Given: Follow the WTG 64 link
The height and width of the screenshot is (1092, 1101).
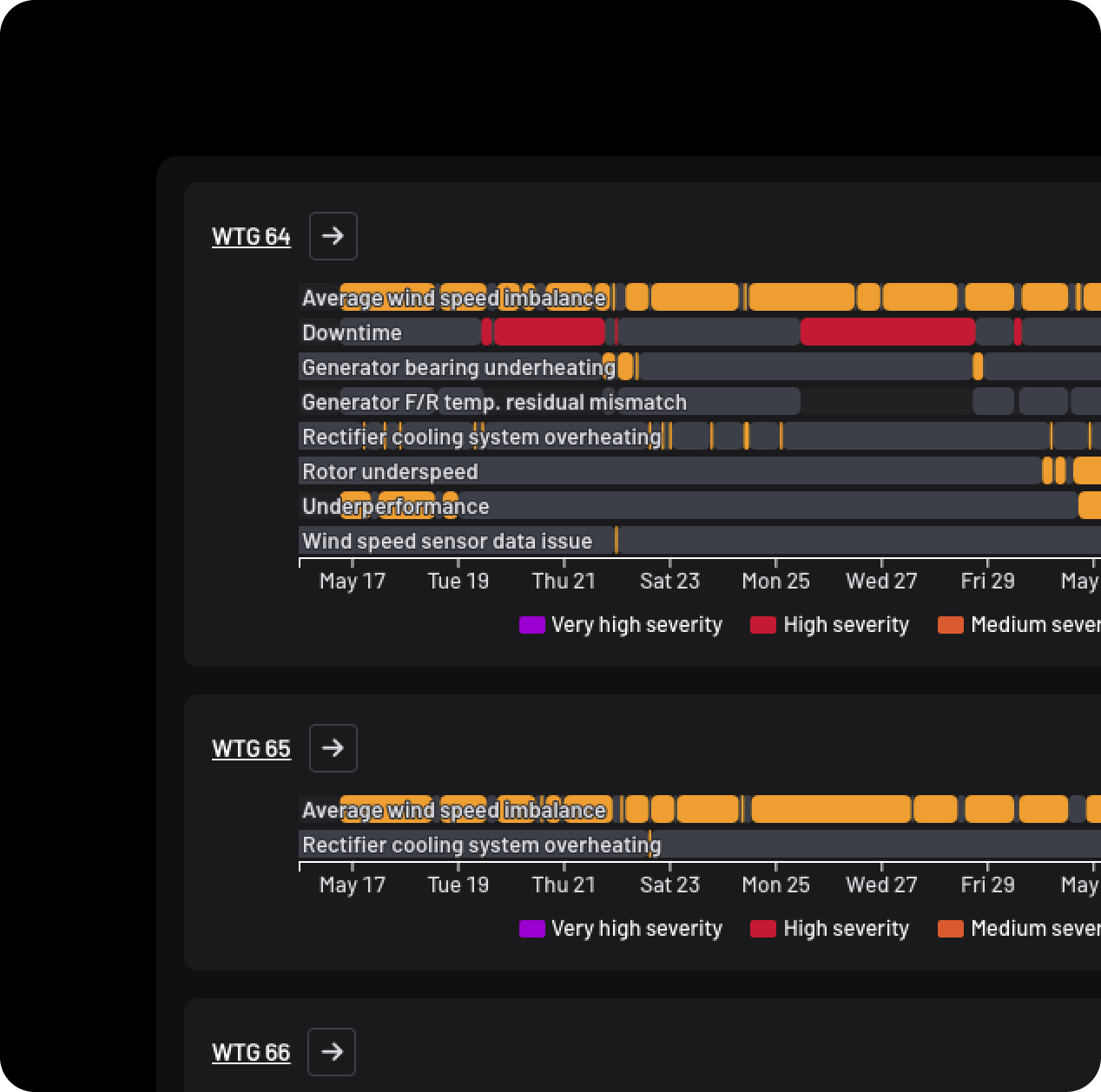Looking at the screenshot, I should pyautogui.click(x=251, y=236).
